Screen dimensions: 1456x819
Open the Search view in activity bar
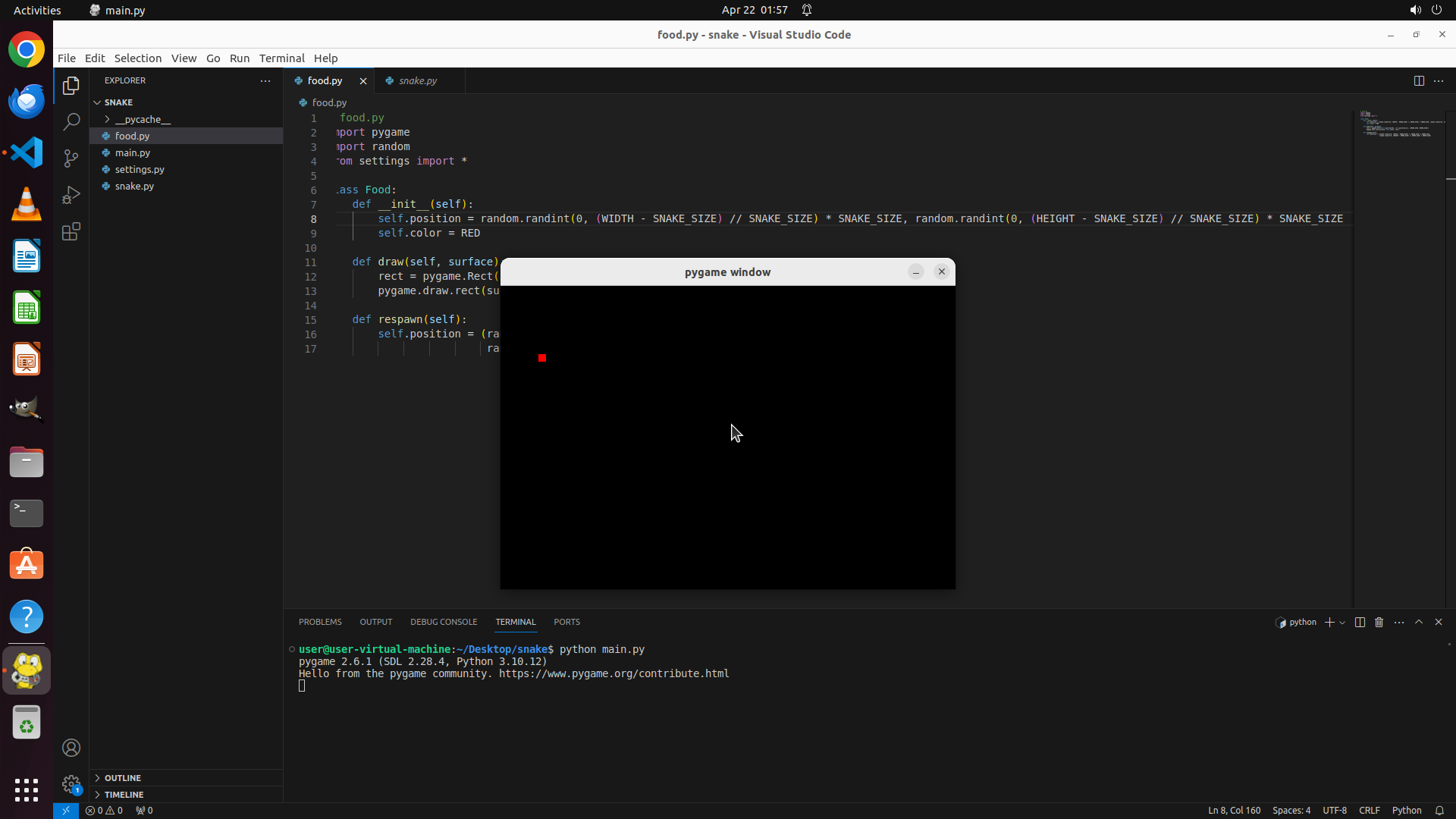coord(71,121)
